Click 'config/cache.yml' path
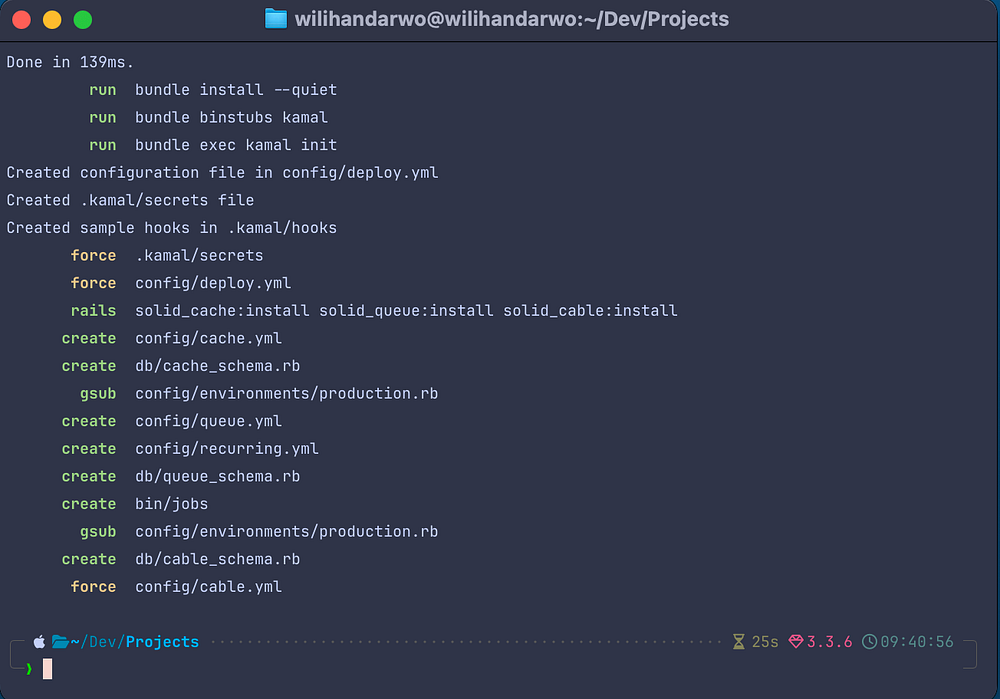Viewport: 1000px width, 699px height. tap(209, 339)
